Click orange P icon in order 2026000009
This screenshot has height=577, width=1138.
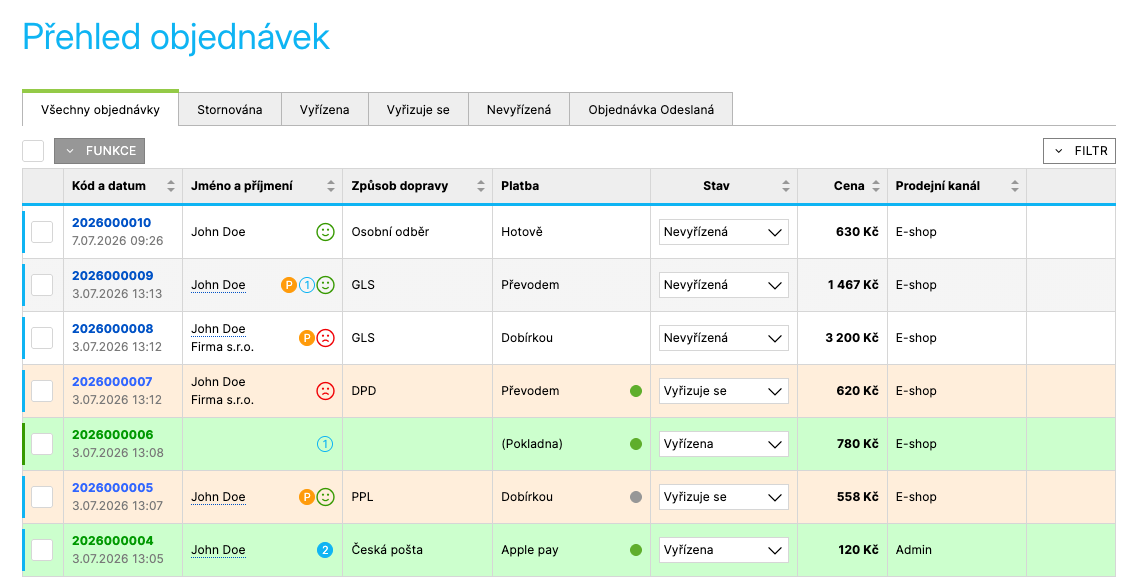[x=289, y=285]
